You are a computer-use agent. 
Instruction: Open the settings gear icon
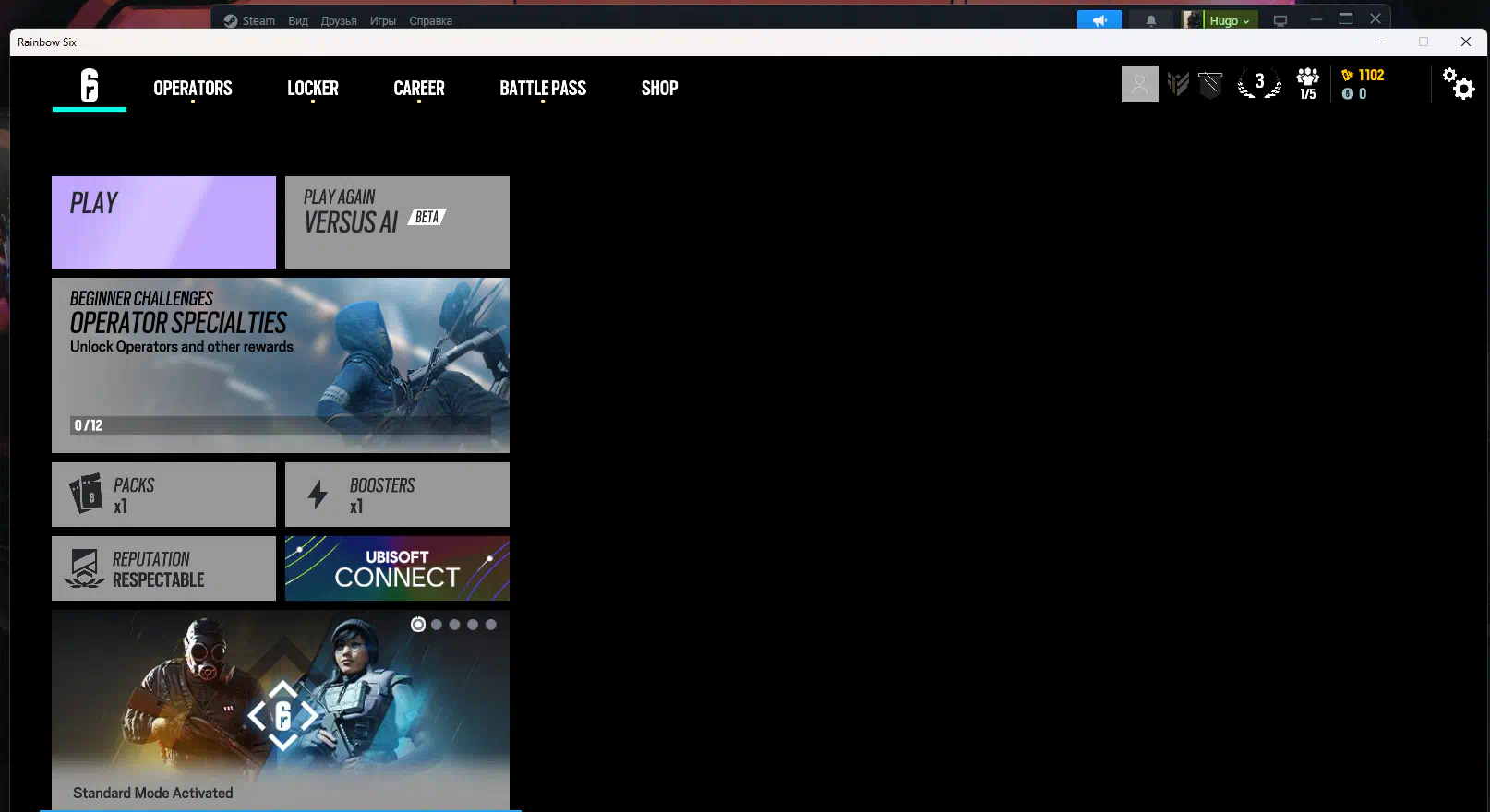pos(1459,84)
